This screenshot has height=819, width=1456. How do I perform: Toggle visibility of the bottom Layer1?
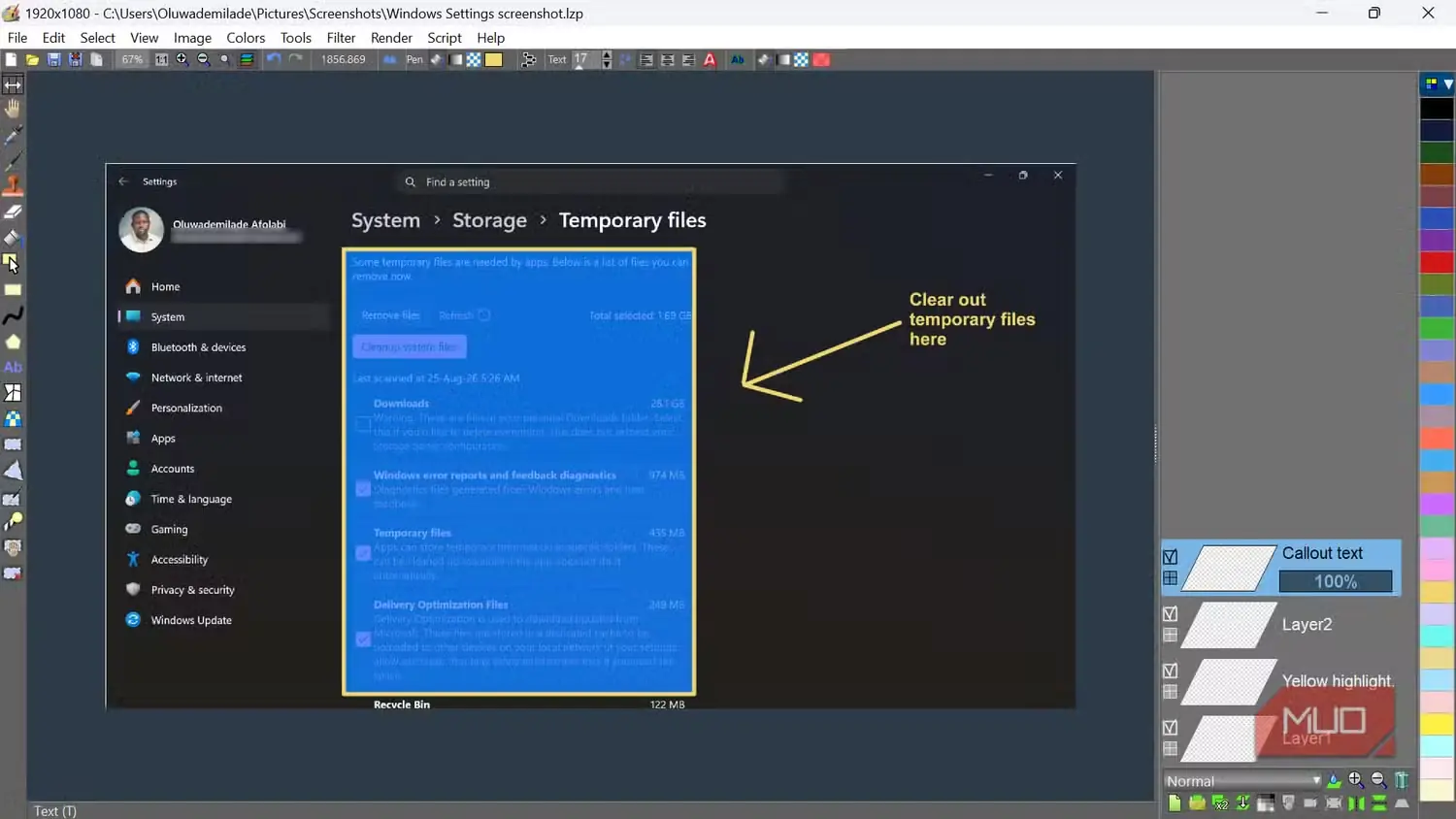coord(1171,728)
